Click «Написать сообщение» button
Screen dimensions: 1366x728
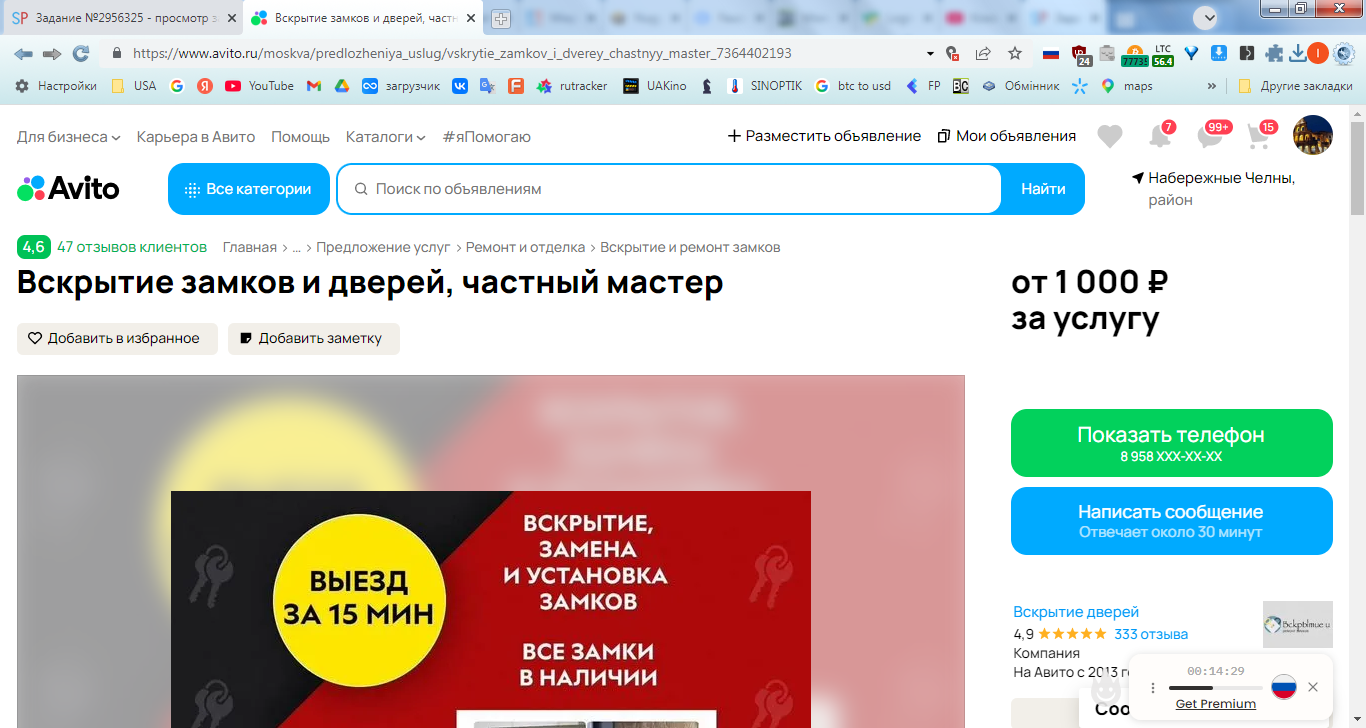point(1172,521)
